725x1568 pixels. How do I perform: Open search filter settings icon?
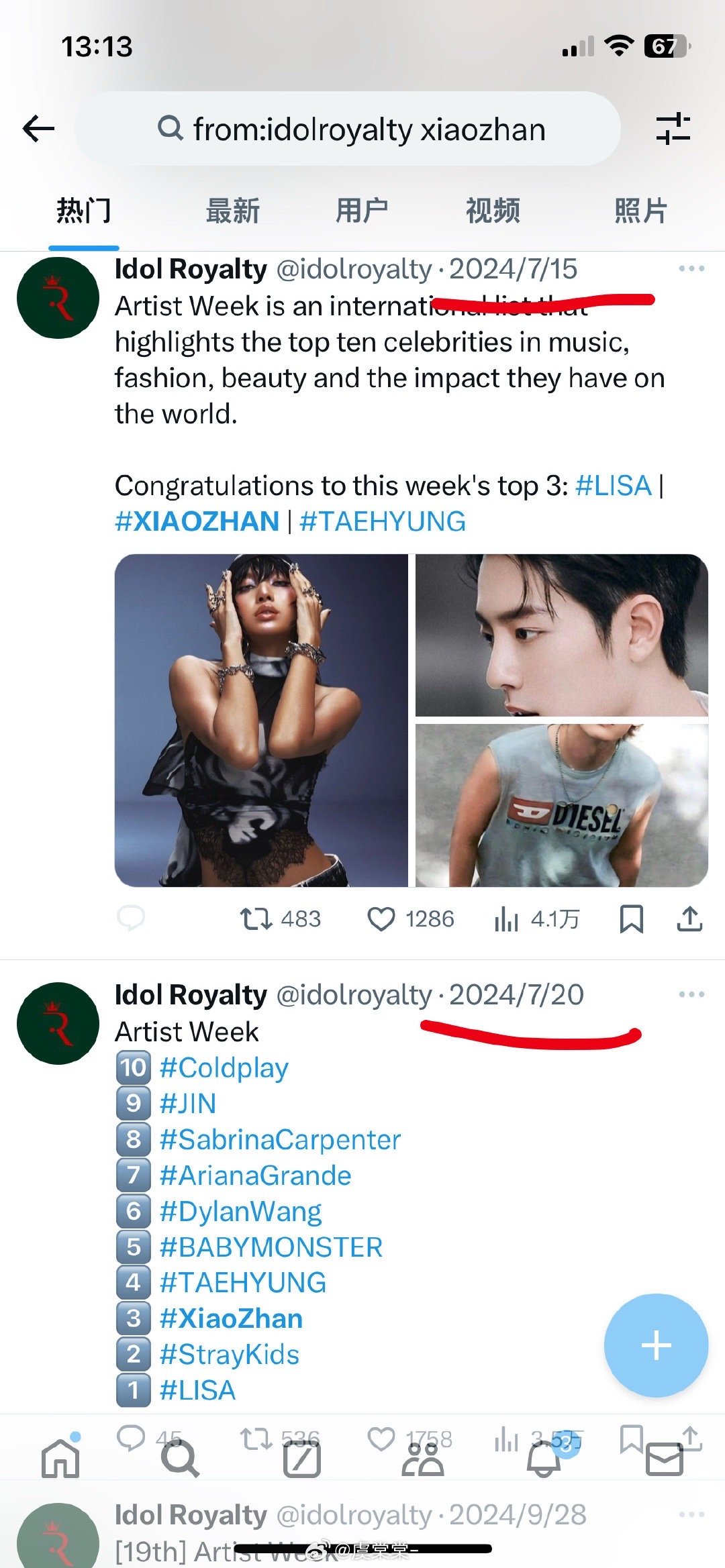pos(673,128)
